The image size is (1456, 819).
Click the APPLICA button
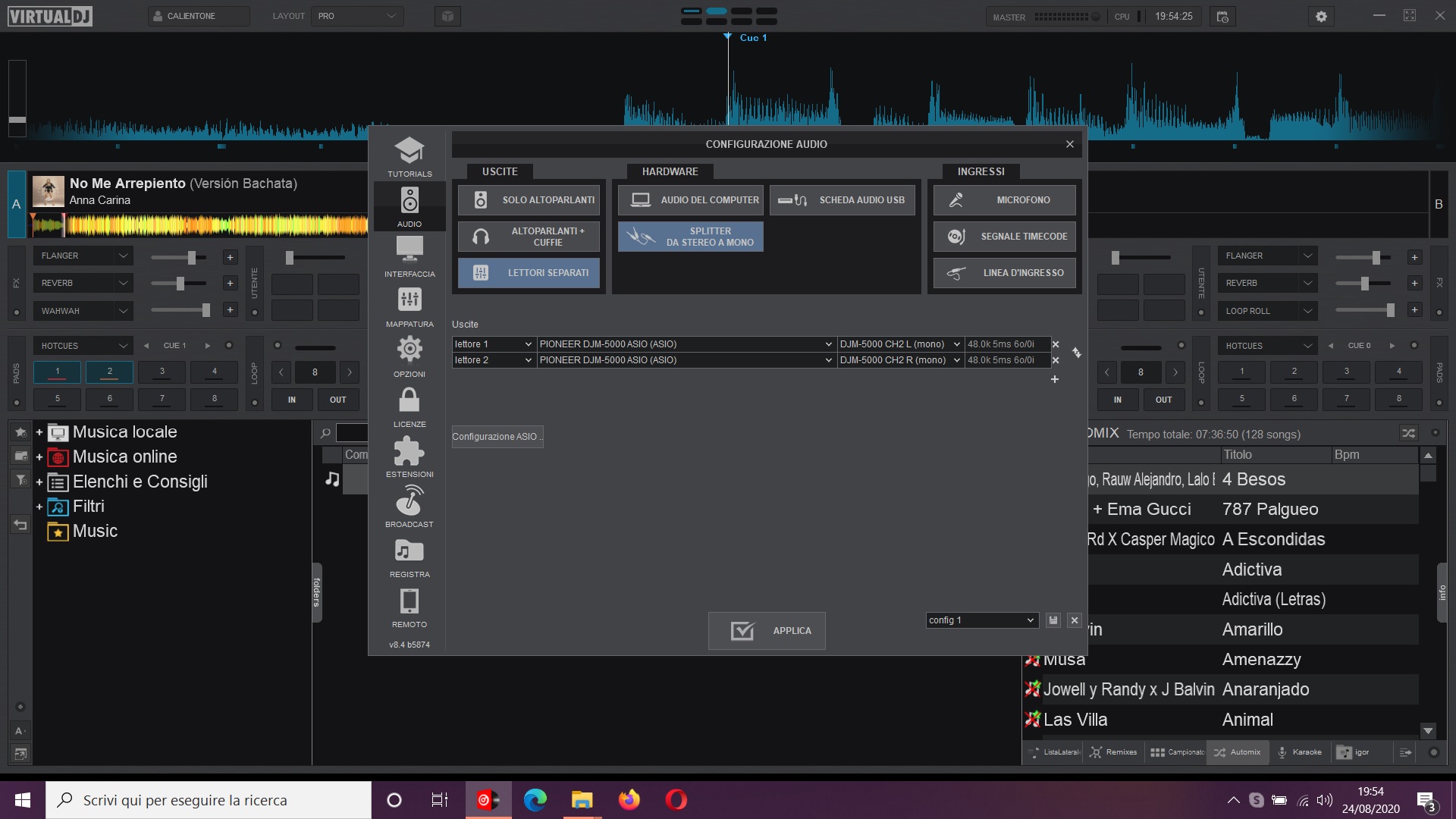point(766,630)
